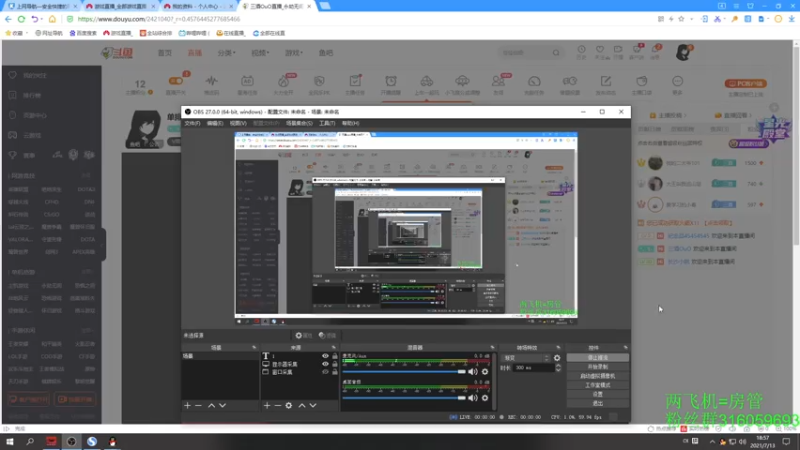
Task: Open OBS 视图(V) menu
Action: point(238,123)
